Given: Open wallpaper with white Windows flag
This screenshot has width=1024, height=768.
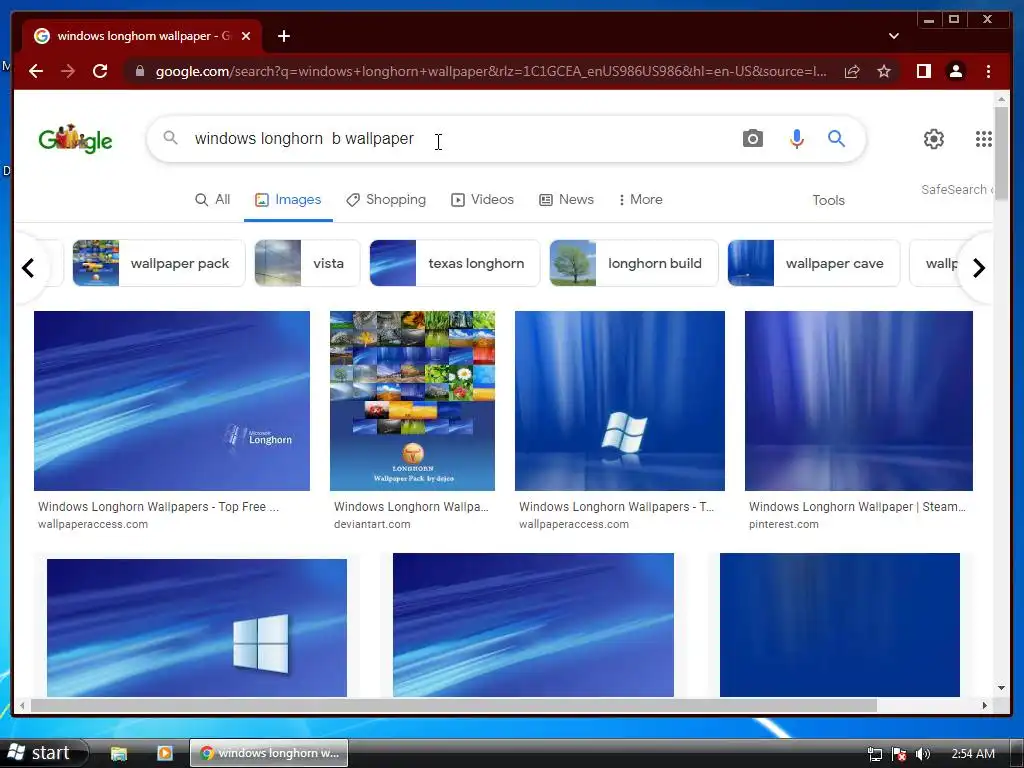Looking at the screenshot, I should click(x=620, y=400).
